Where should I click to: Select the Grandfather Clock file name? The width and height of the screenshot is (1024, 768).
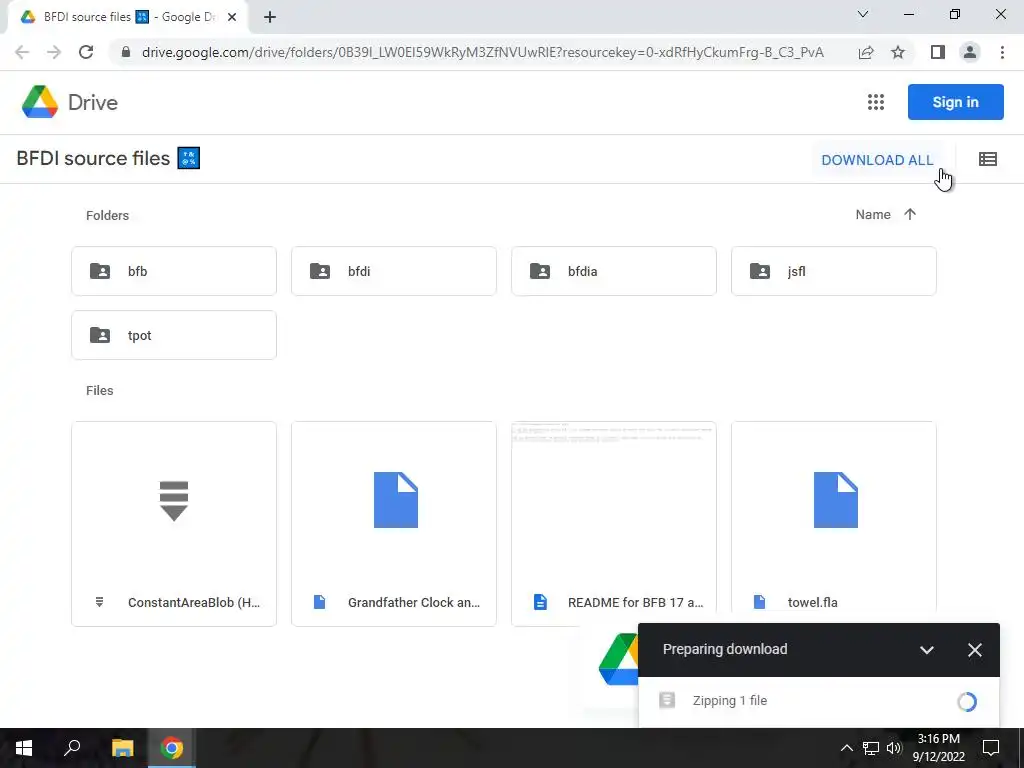[x=414, y=602]
